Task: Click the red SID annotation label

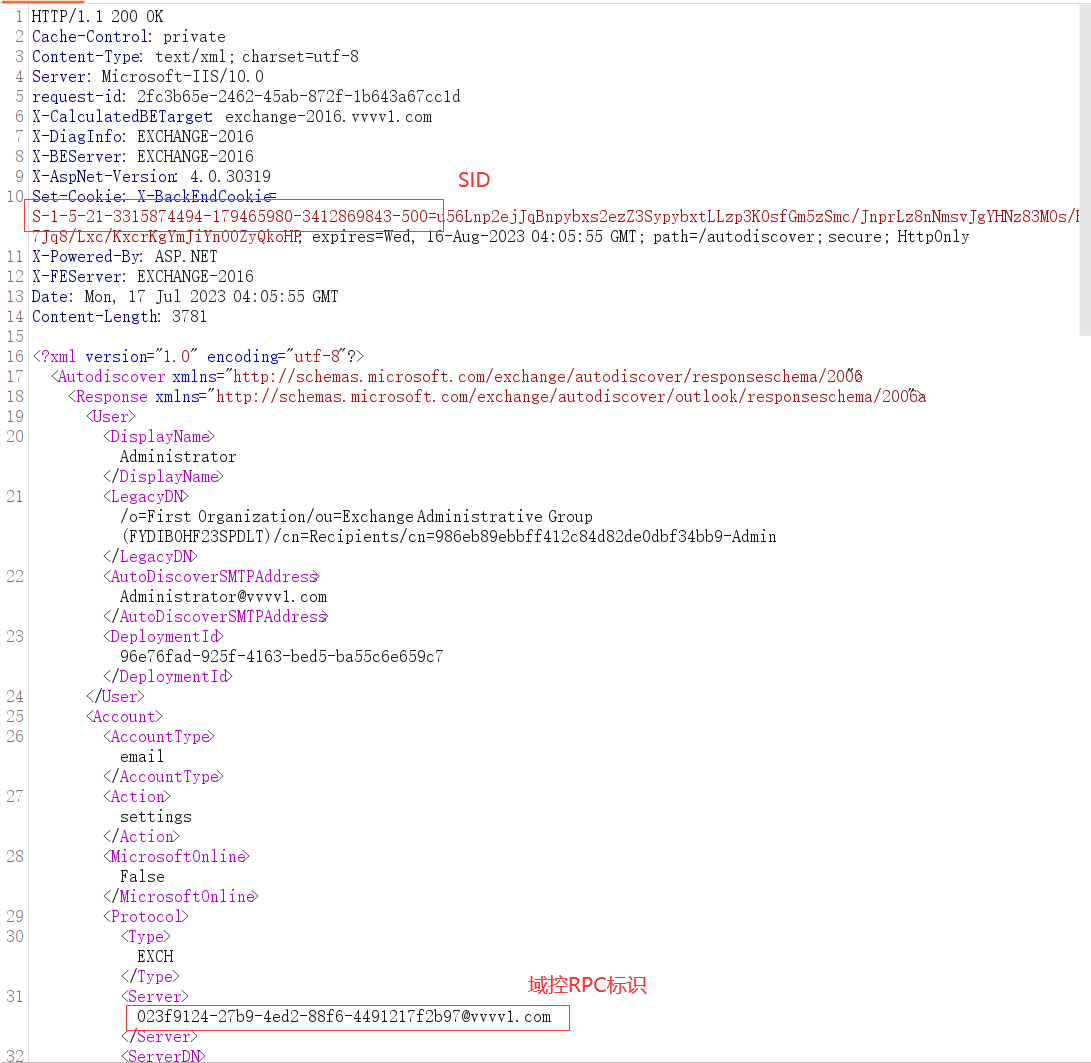Action: tap(473, 180)
